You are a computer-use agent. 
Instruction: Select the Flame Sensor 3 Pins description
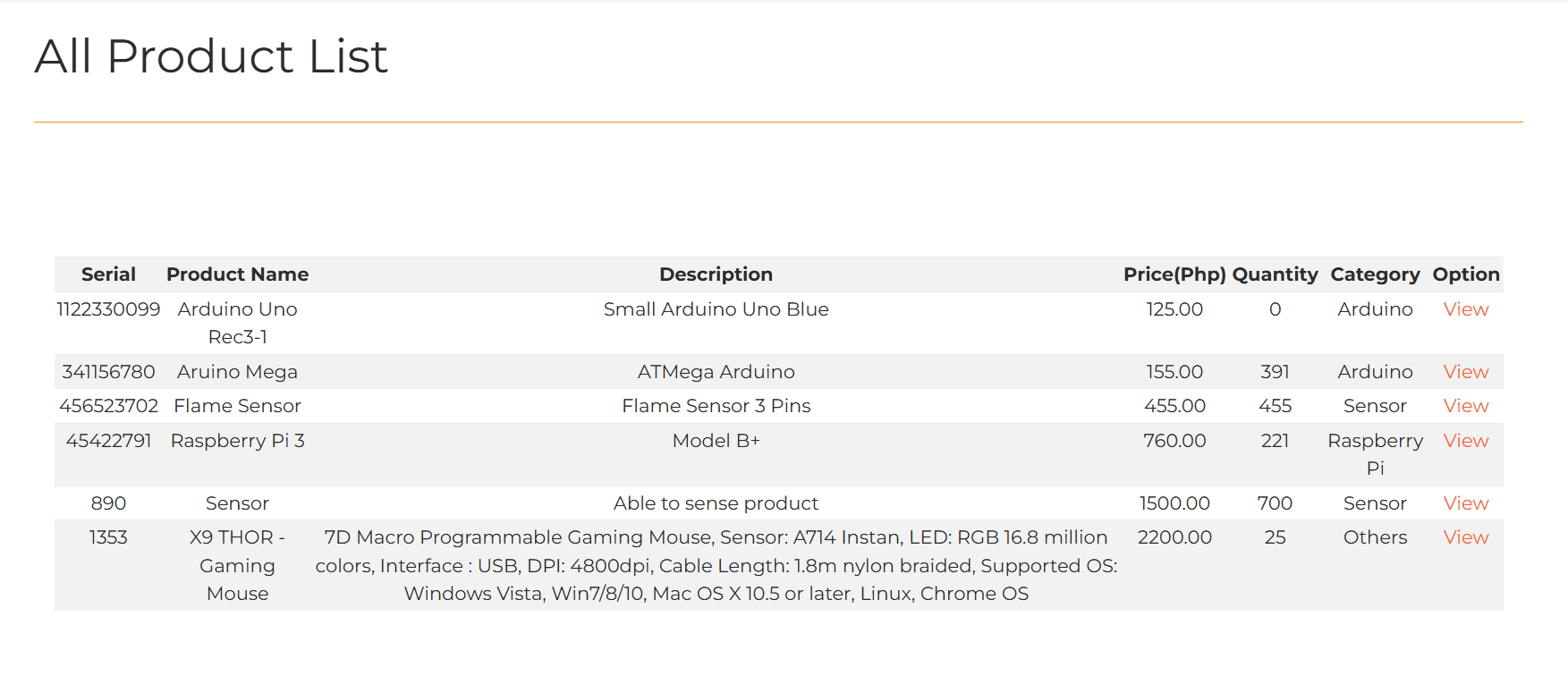click(716, 406)
